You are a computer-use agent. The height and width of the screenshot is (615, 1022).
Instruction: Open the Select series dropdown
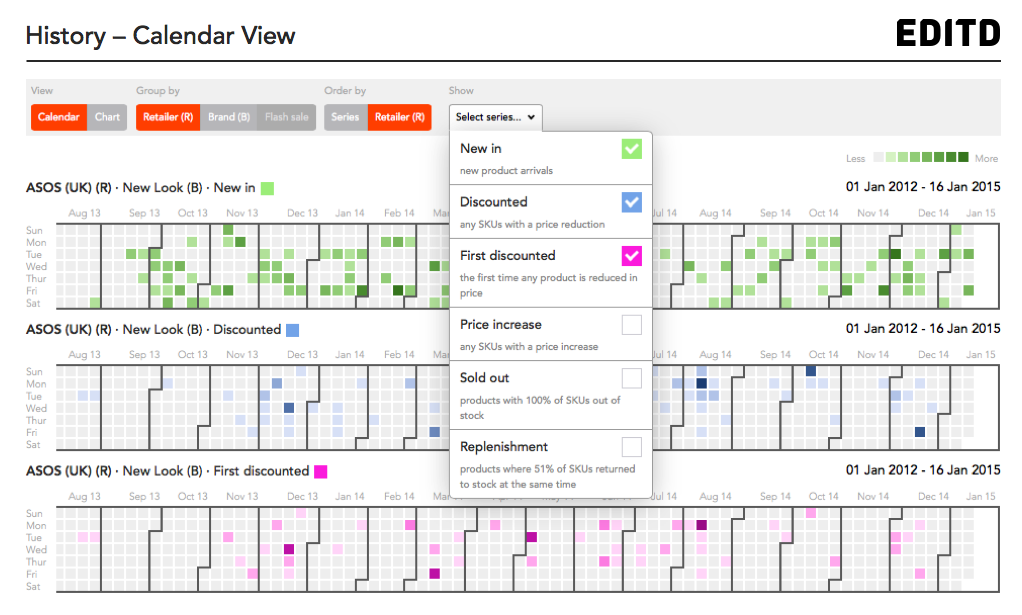point(495,117)
